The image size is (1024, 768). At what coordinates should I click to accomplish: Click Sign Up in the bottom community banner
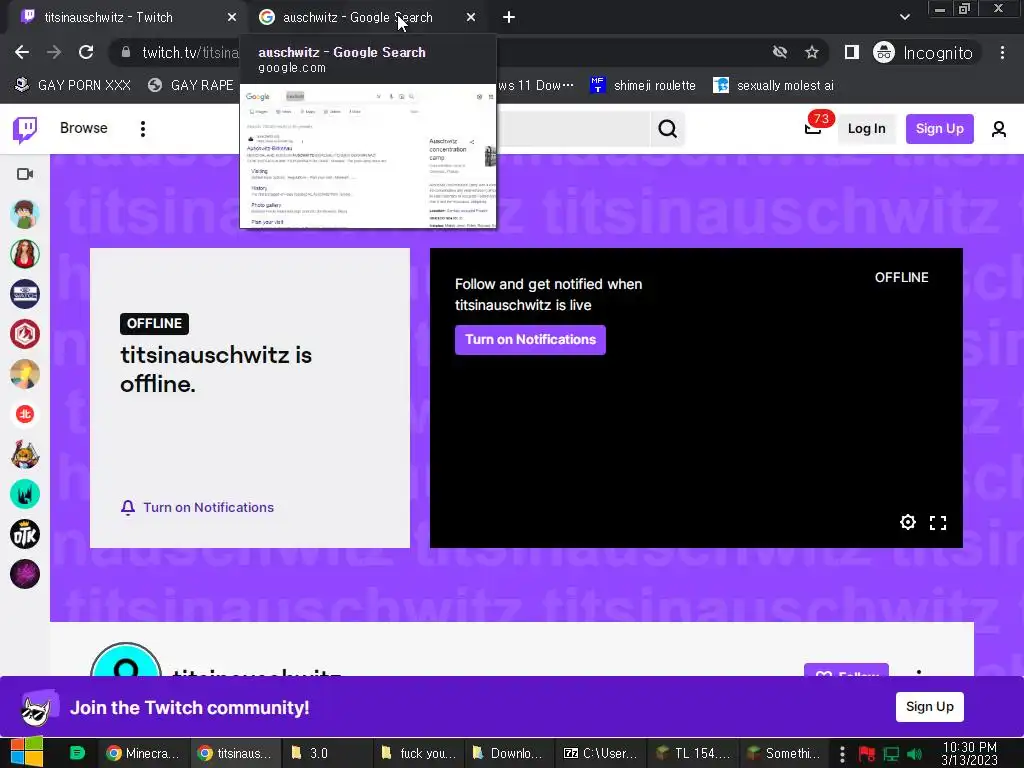929,707
